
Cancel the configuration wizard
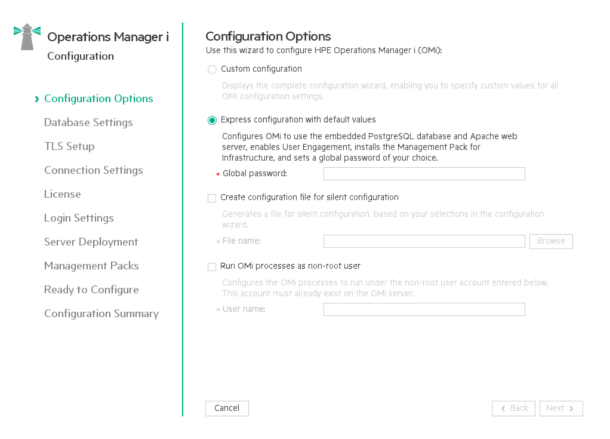click(x=227, y=408)
